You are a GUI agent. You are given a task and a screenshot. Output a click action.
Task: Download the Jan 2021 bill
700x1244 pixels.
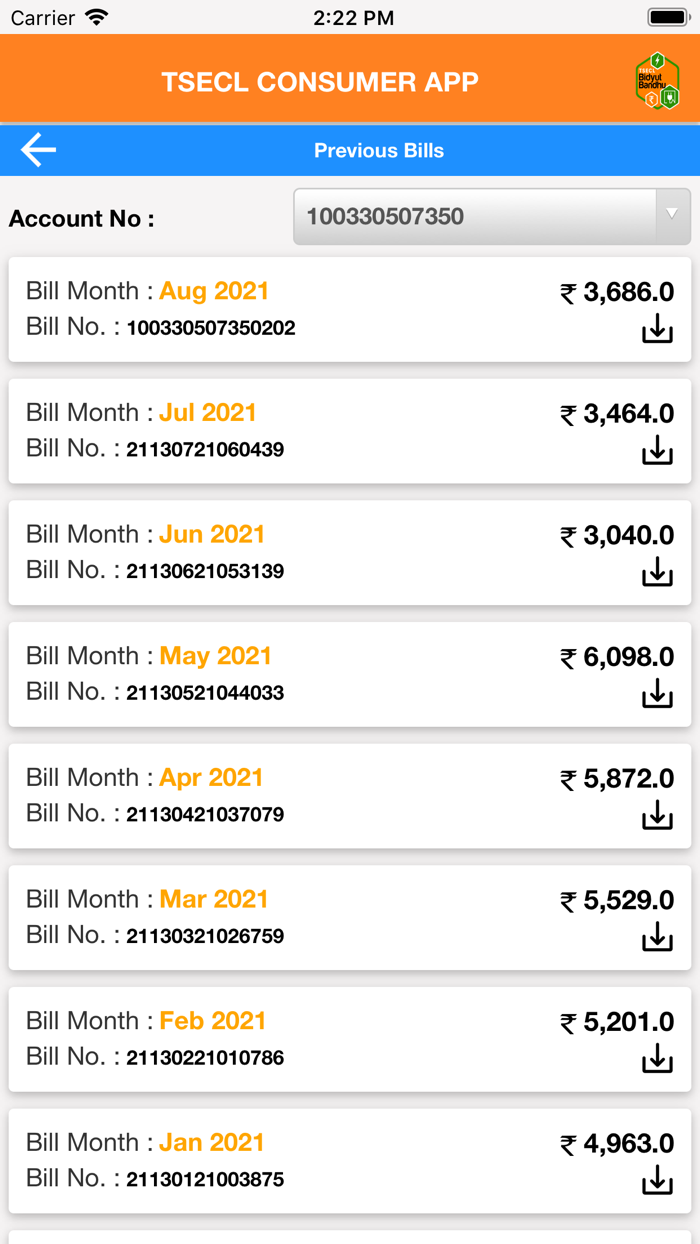pos(657,1180)
